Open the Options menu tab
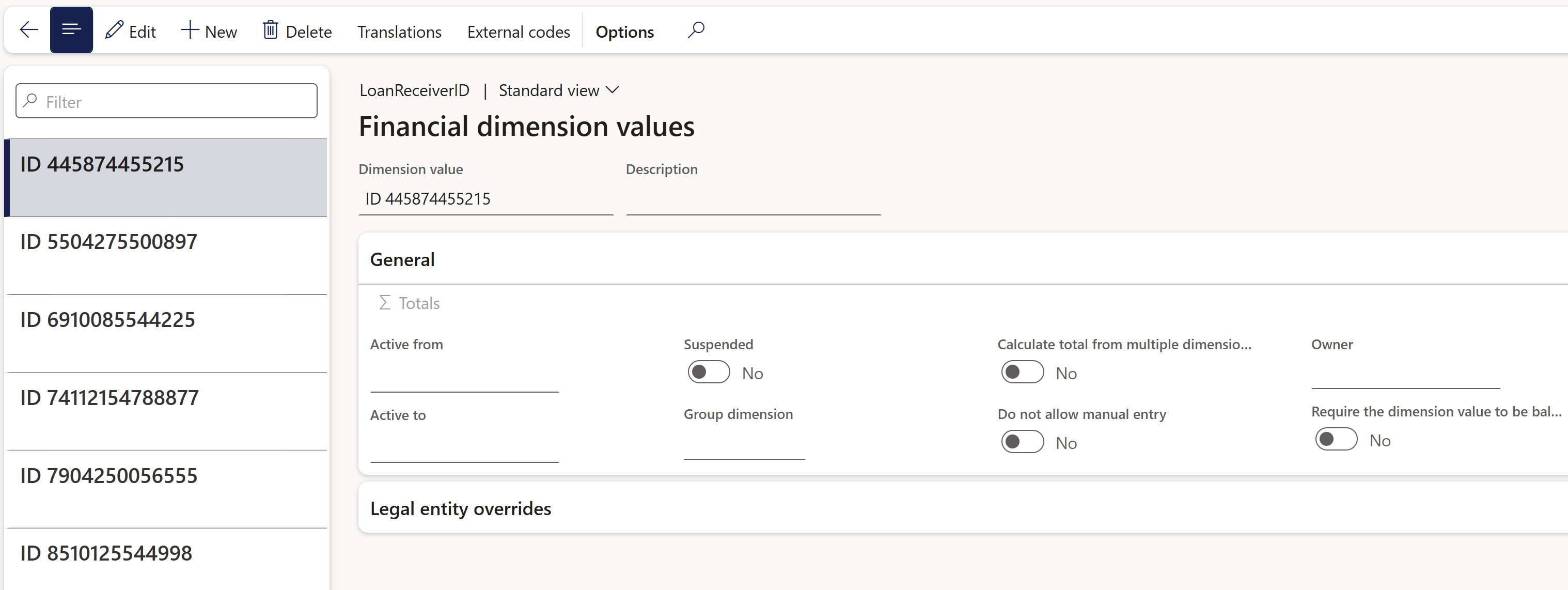The height and width of the screenshot is (590, 1568). [x=624, y=32]
